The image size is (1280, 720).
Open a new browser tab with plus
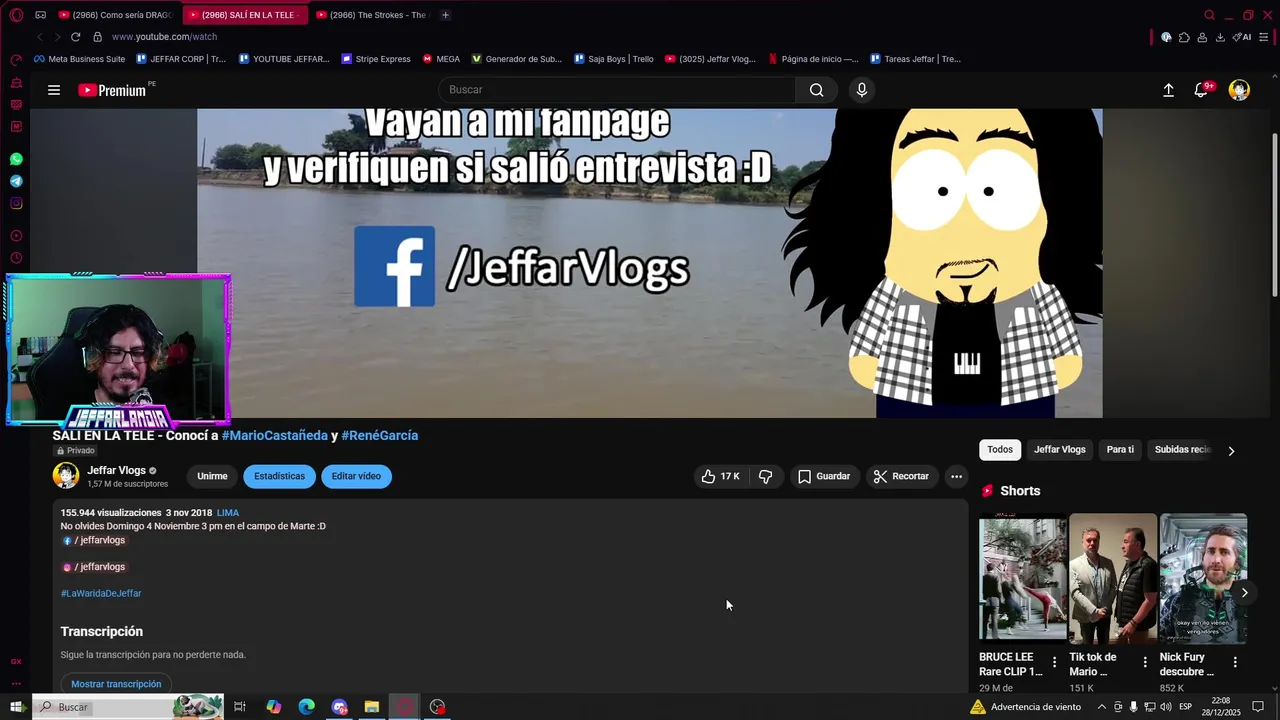coord(445,15)
